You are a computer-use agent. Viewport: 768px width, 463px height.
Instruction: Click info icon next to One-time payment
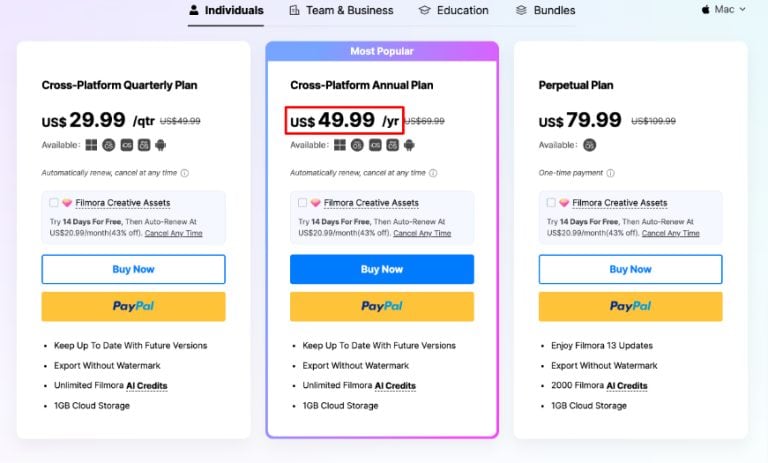(x=605, y=173)
